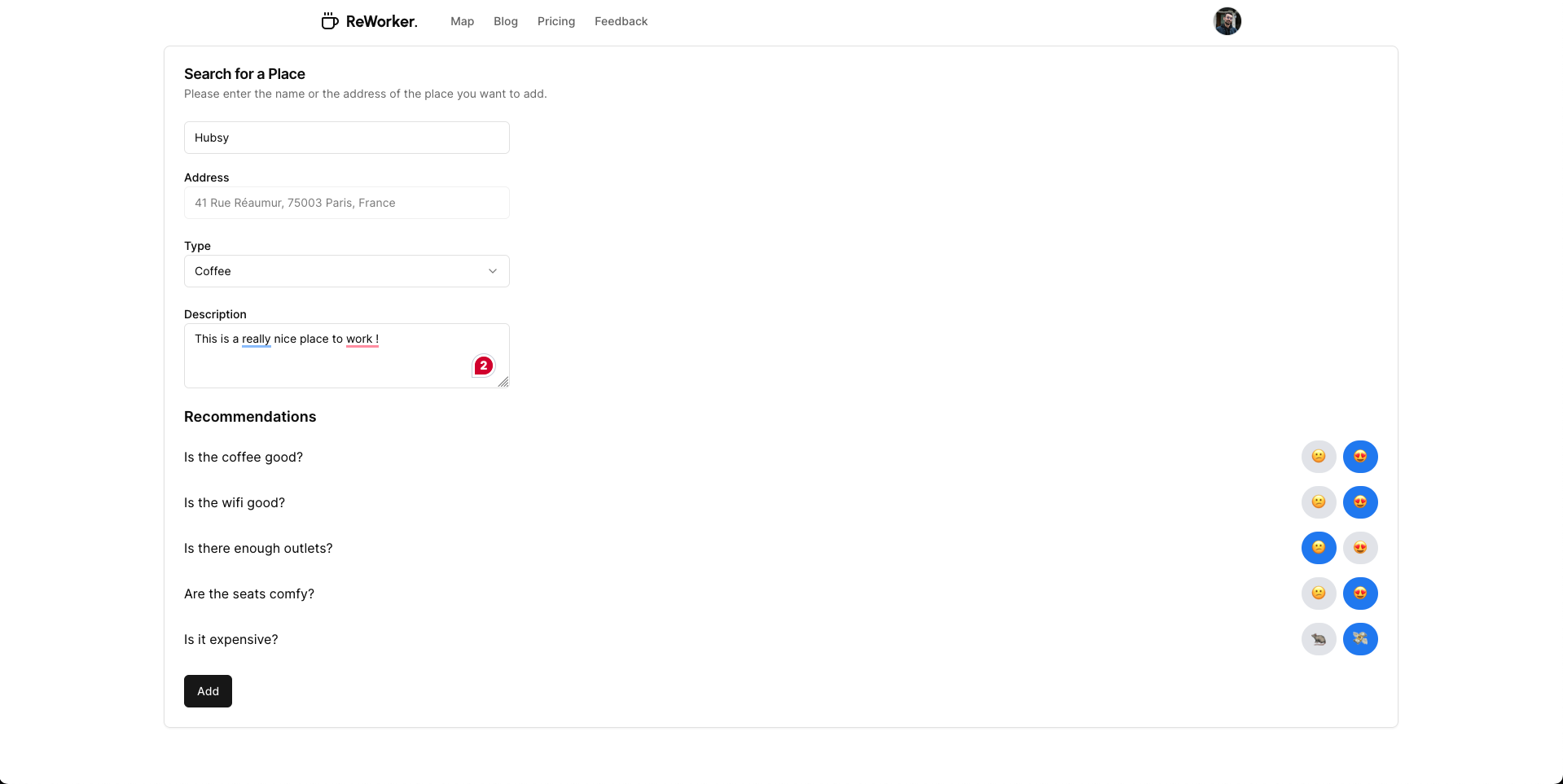The width and height of the screenshot is (1563, 784).
Task: Click the "Please enter the name" helper text
Action: point(366,94)
